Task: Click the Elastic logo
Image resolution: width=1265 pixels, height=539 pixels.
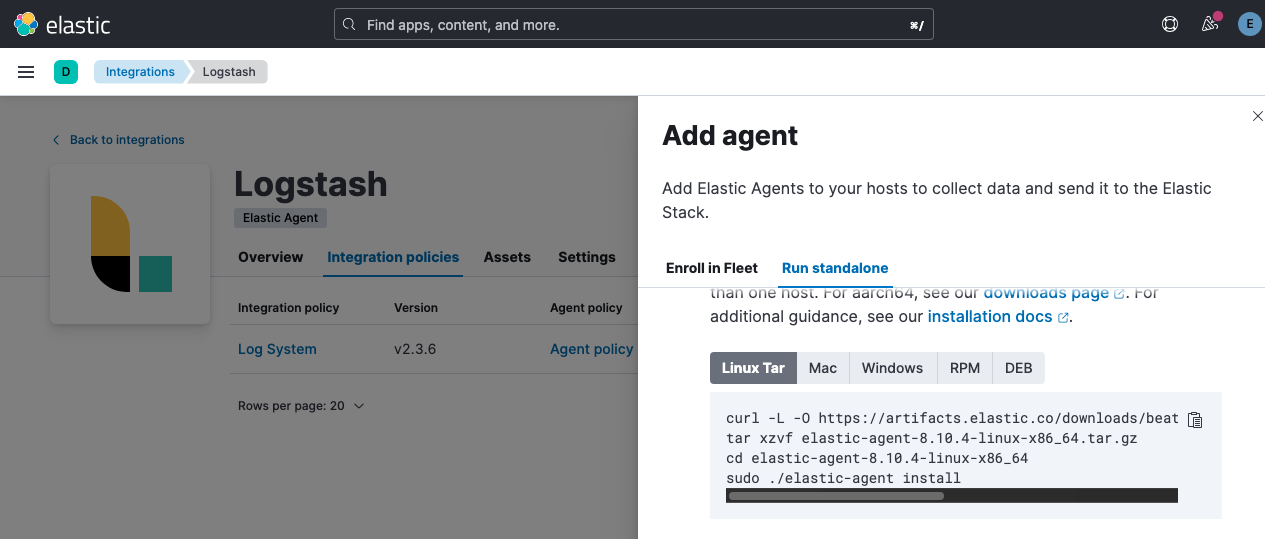Action: point(62,24)
